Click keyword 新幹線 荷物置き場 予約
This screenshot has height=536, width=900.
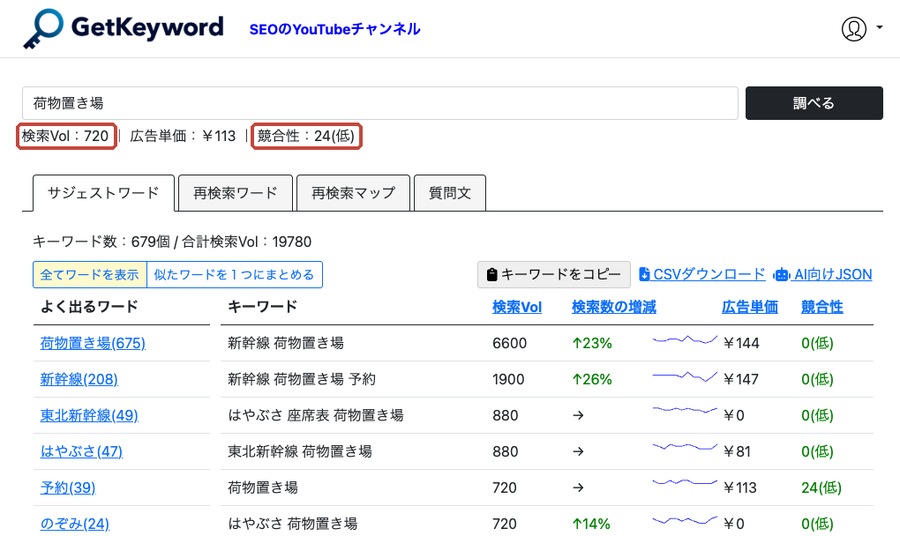[301, 379]
